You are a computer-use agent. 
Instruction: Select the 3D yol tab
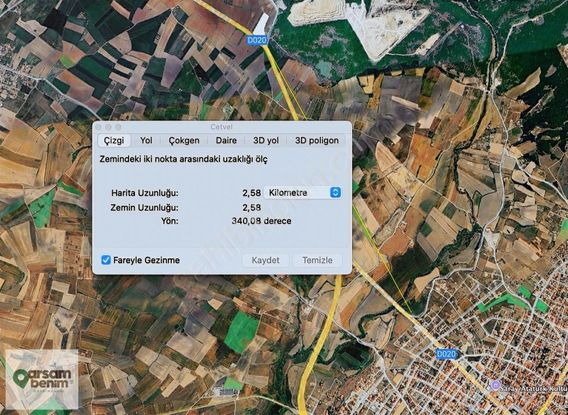(266, 141)
